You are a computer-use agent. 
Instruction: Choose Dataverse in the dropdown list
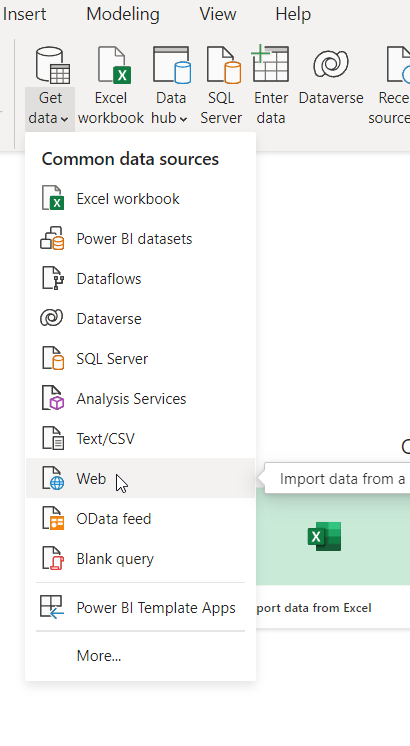(x=141, y=318)
